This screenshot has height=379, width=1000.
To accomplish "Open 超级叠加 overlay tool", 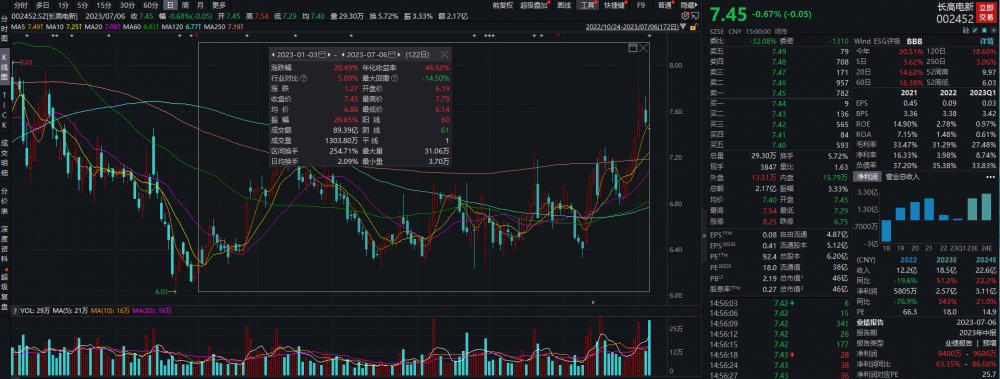I will click(533, 4).
